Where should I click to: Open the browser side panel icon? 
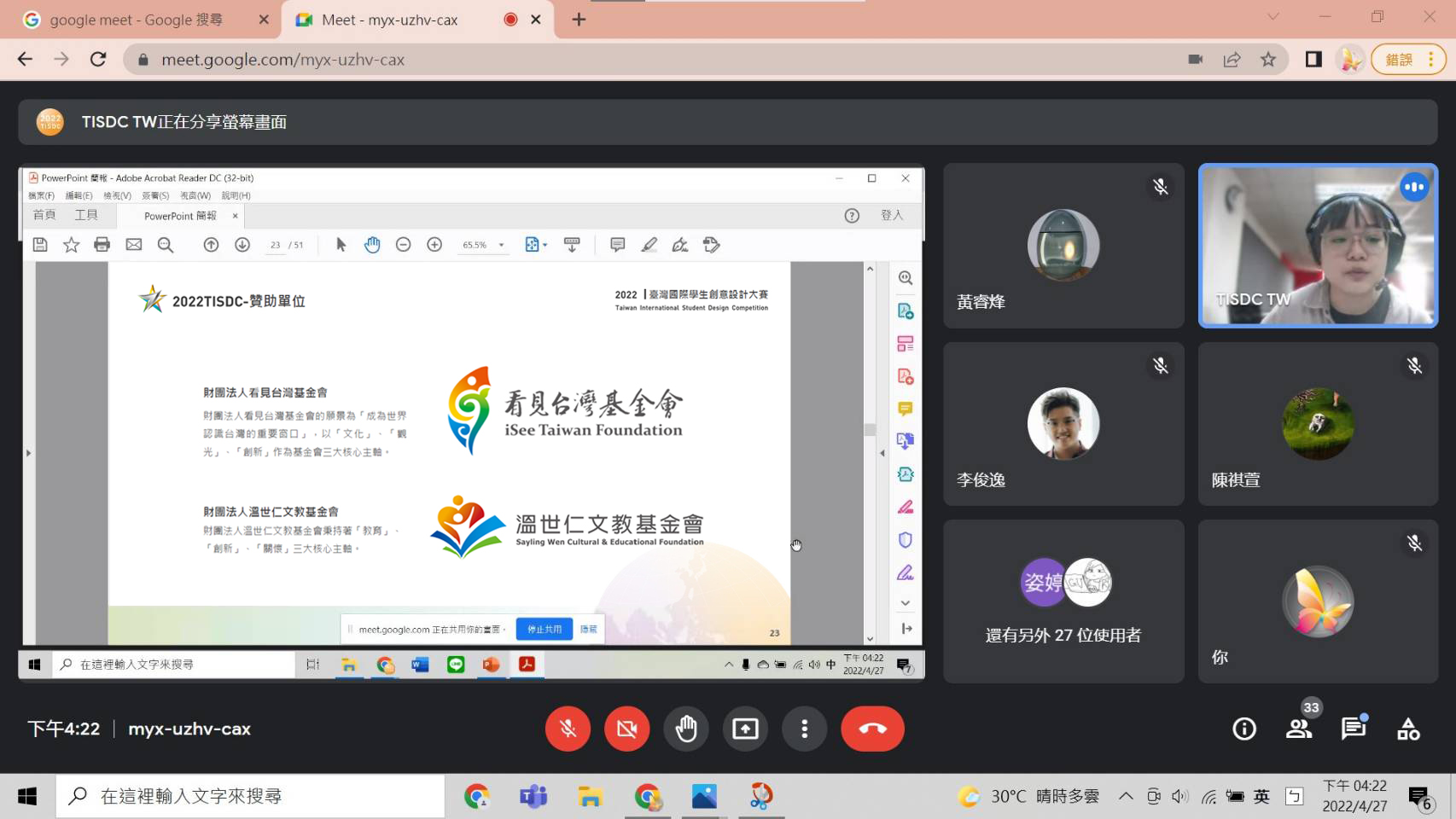tap(1313, 60)
